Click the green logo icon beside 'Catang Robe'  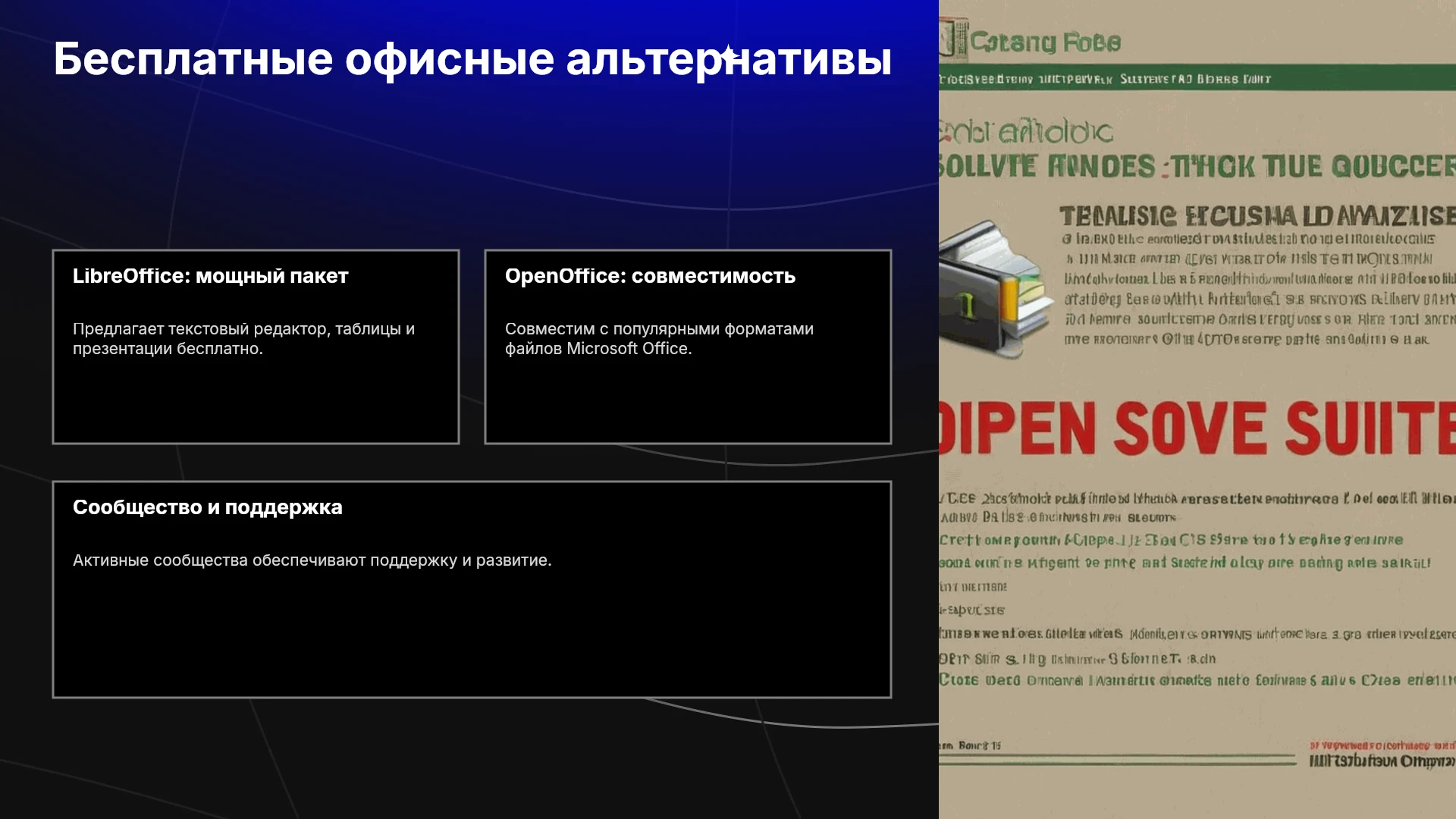tap(952, 38)
